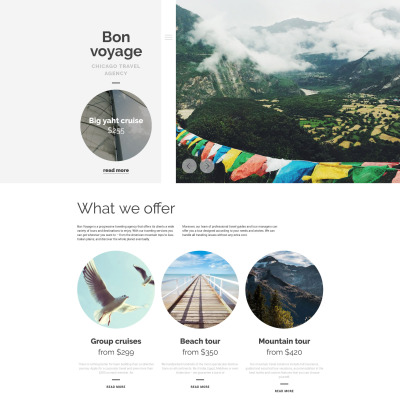Select the Group cruises heading
Screen dimensions: 400x400
coord(116,341)
